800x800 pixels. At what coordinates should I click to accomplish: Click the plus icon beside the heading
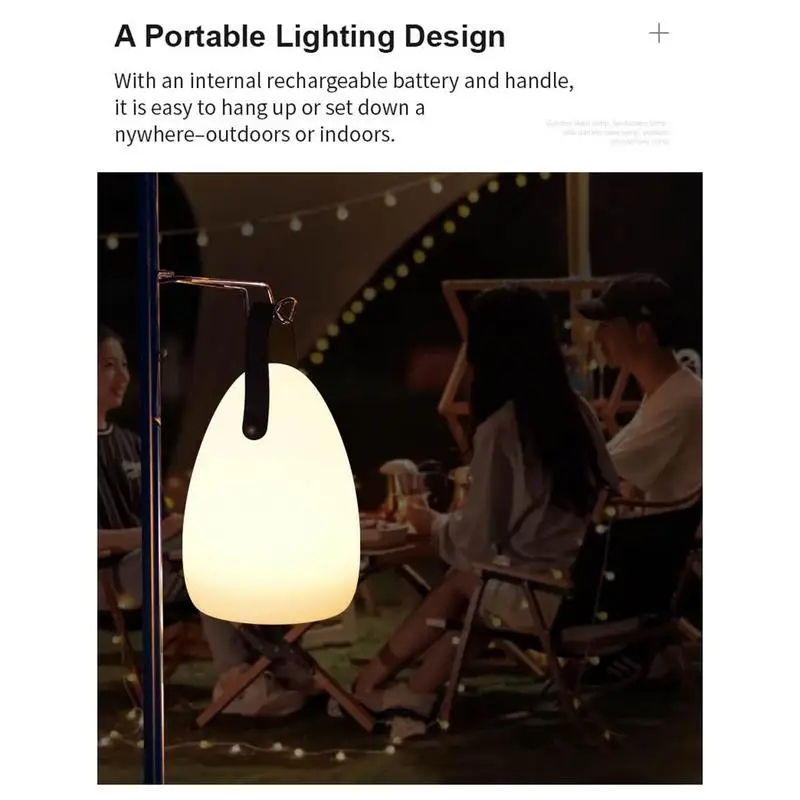(659, 34)
